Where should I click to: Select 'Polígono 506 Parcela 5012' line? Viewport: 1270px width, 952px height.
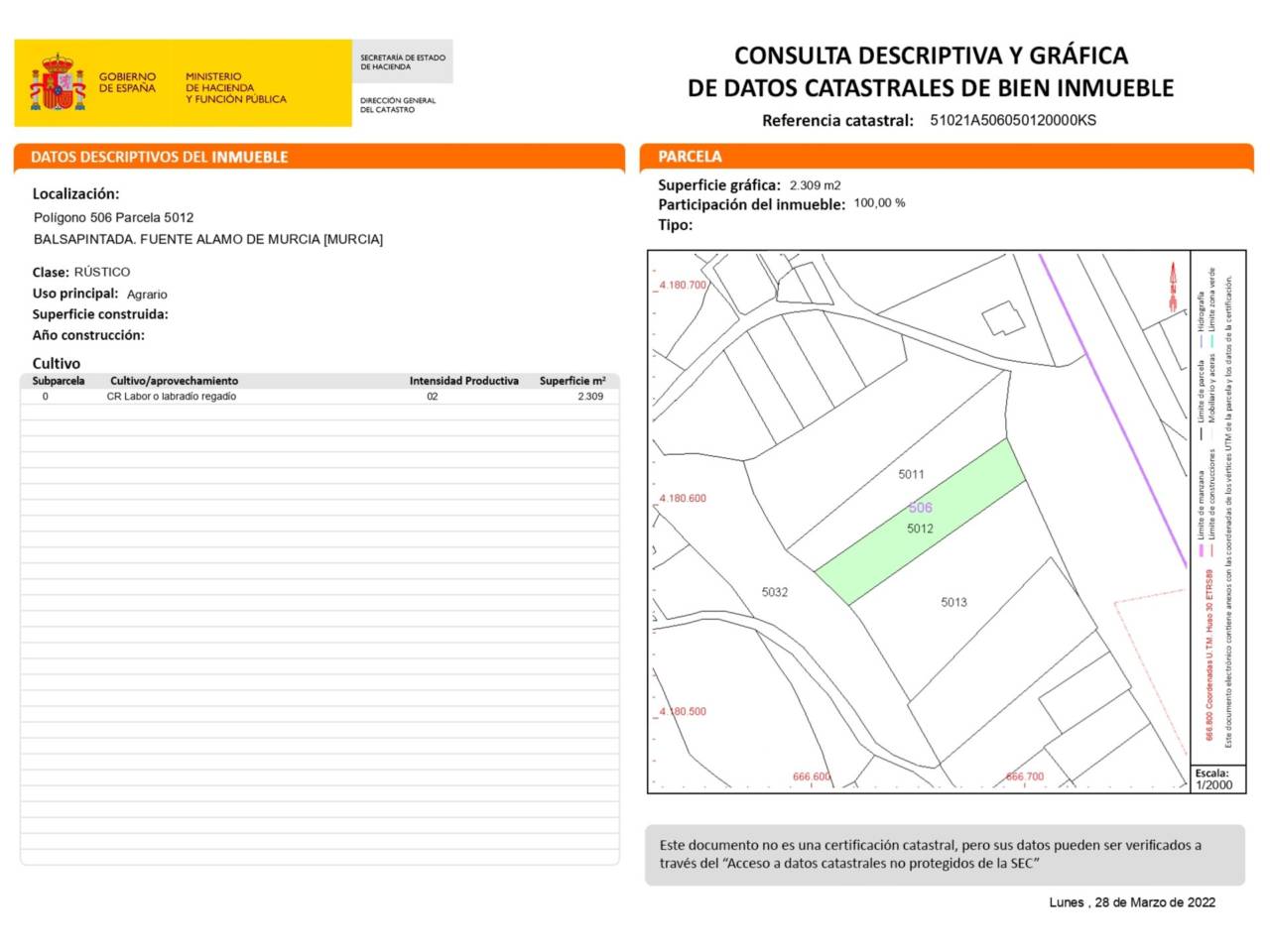113,217
